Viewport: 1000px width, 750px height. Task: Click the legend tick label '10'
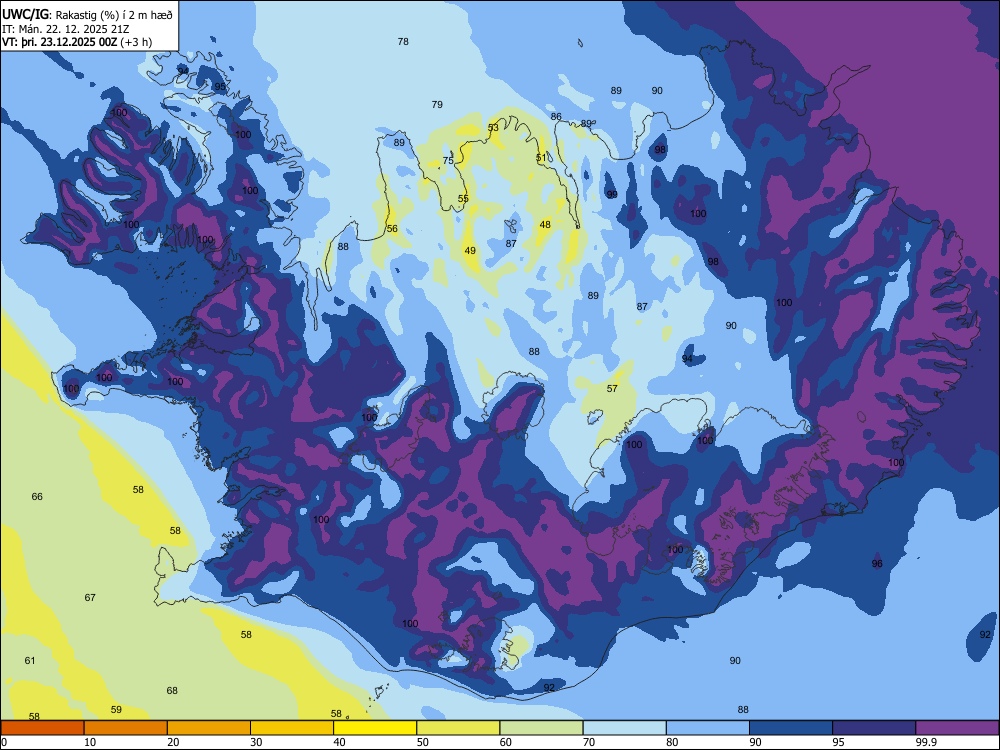click(x=90, y=742)
